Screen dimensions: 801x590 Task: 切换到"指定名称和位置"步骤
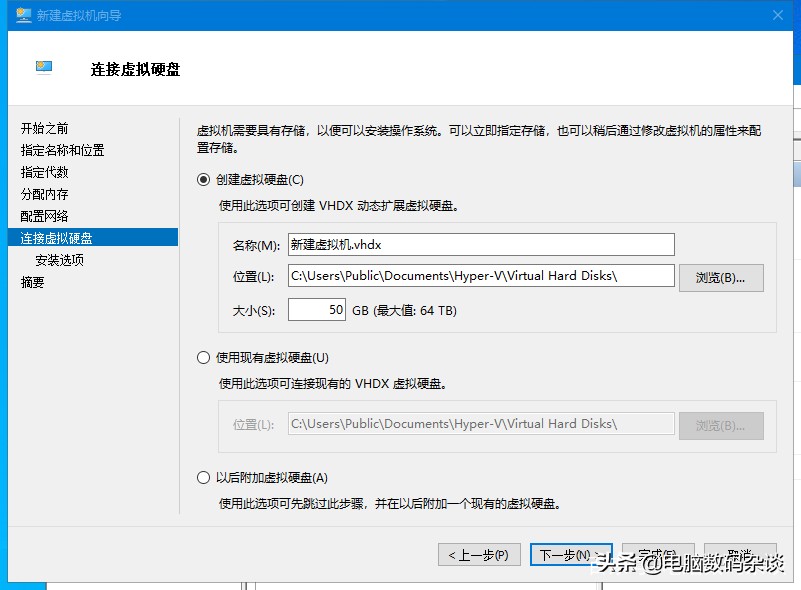tap(63, 149)
